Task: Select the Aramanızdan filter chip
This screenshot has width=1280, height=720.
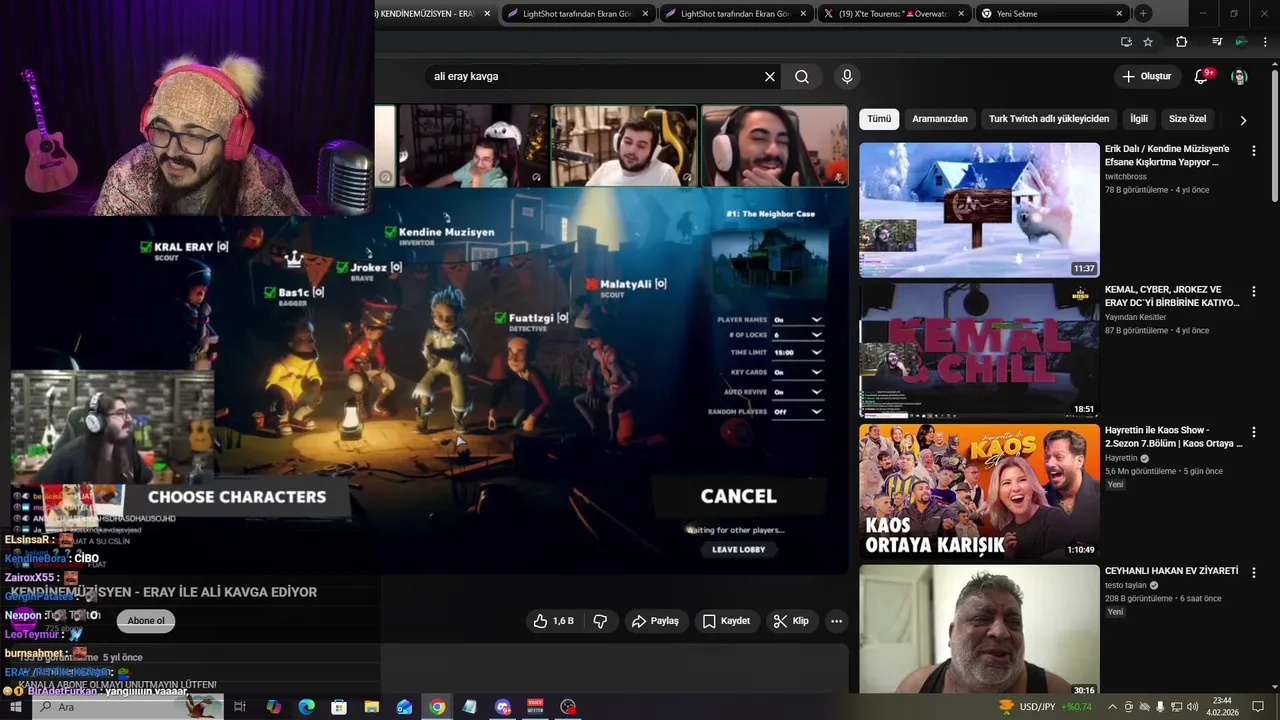Action: pos(940,119)
